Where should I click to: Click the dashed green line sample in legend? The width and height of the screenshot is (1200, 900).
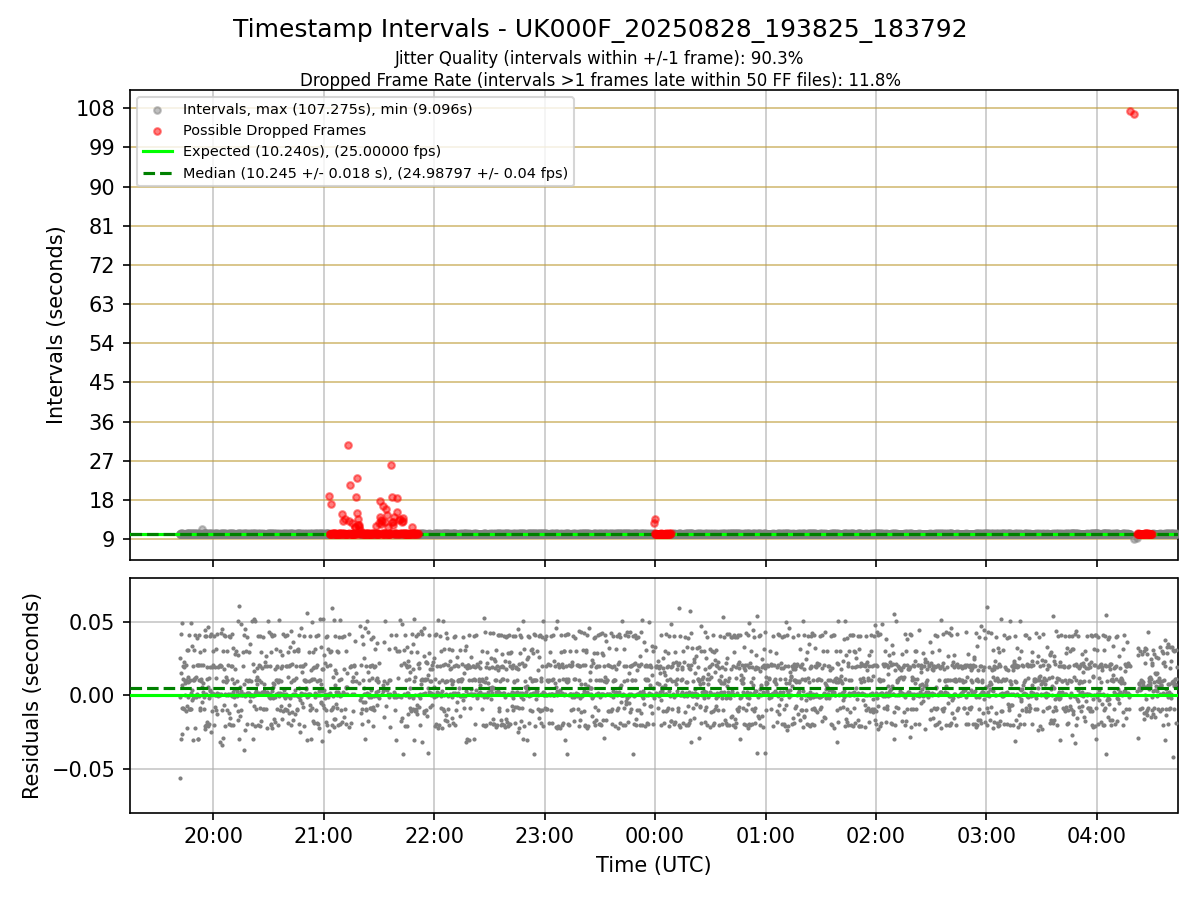click(157, 173)
